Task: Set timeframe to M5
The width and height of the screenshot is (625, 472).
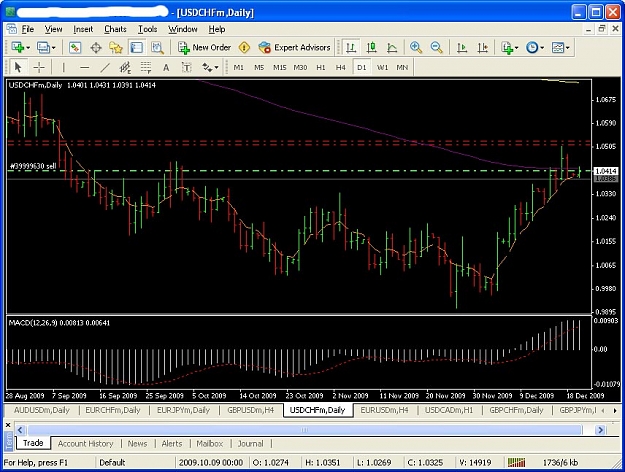Action: tap(259, 67)
